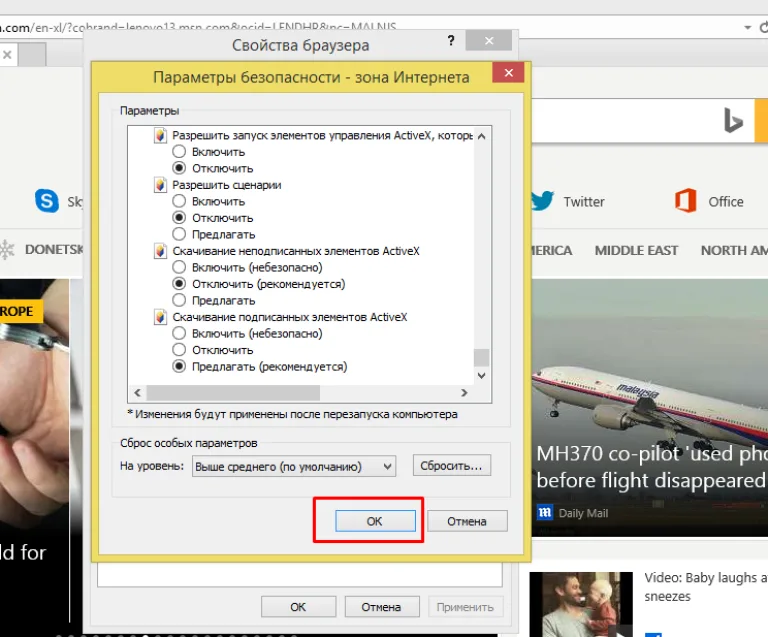Click the horizontal scrollbar thumb

[233, 393]
